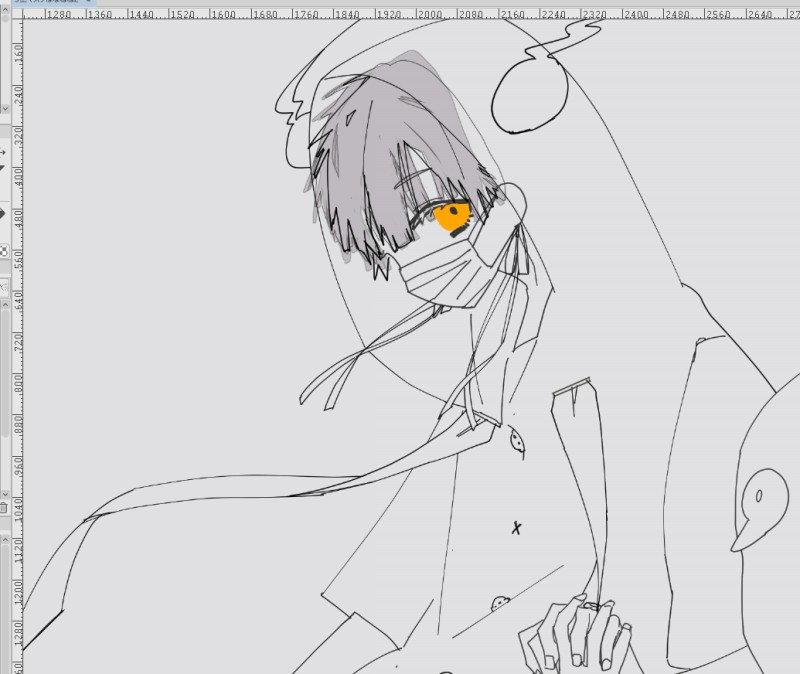
Task: Click the bottom panel's scroll-up arrow
Action: click(5, 539)
